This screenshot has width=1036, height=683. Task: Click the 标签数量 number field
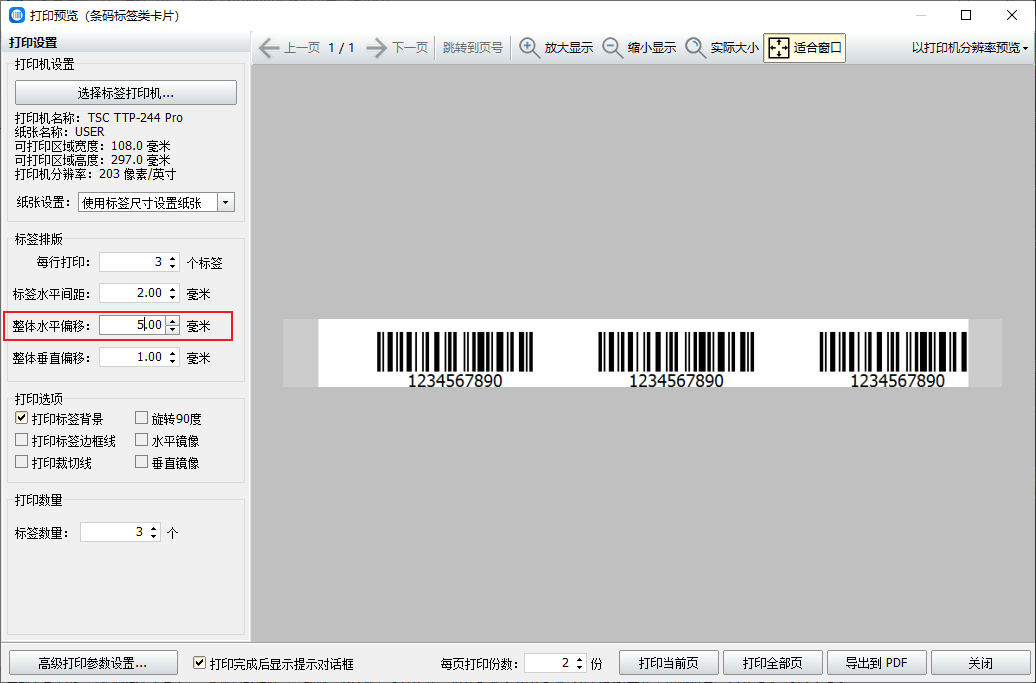[x=114, y=532]
